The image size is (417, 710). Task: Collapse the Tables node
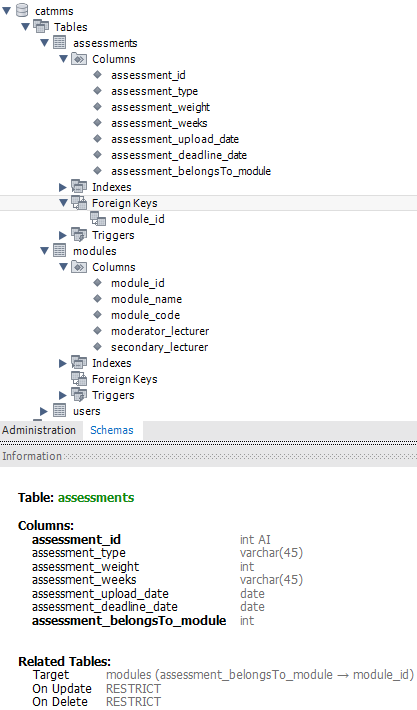(25, 27)
